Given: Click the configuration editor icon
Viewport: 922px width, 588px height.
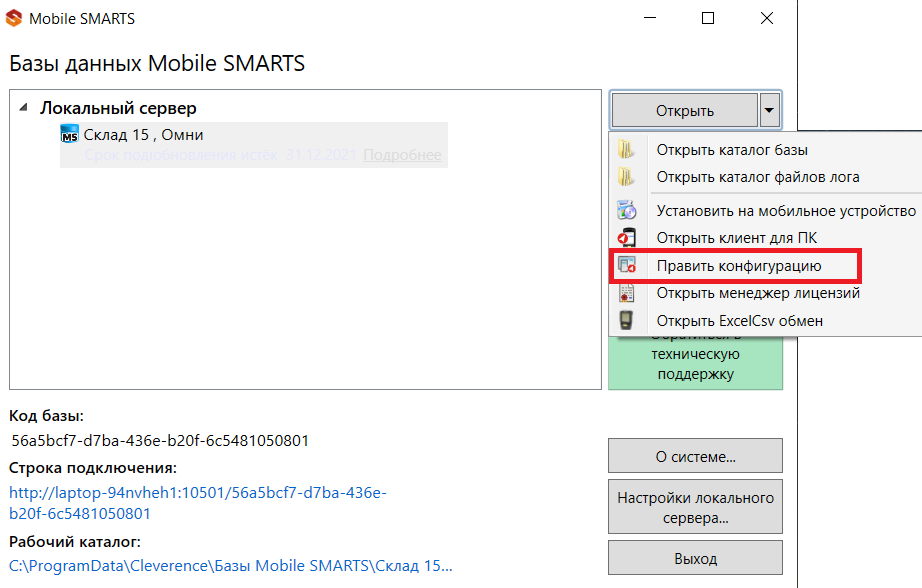Looking at the screenshot, I should [x=627, y=266].
